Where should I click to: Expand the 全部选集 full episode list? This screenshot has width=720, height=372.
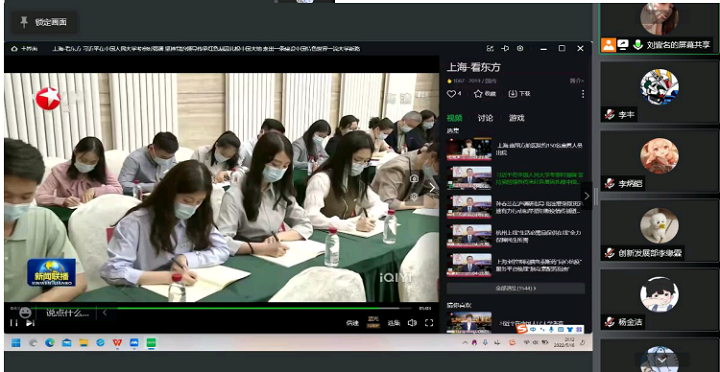[516, 288]
